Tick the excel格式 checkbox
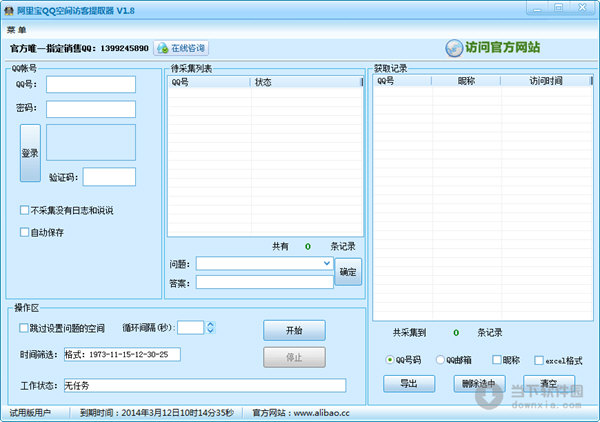 tap(539, 360)
